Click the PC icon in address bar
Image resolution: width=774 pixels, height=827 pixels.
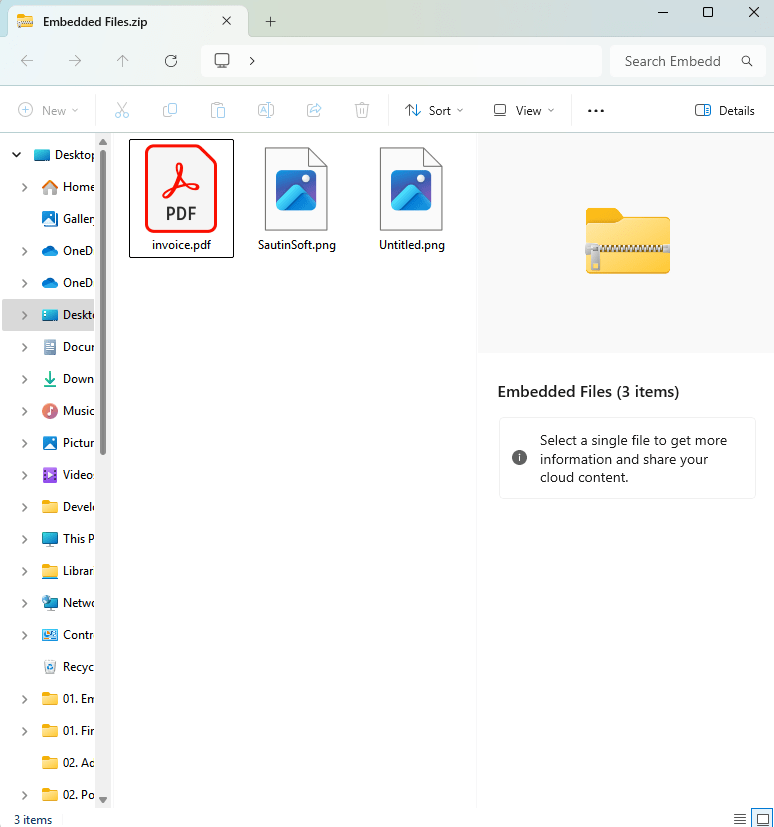click(x=222, y=61)
